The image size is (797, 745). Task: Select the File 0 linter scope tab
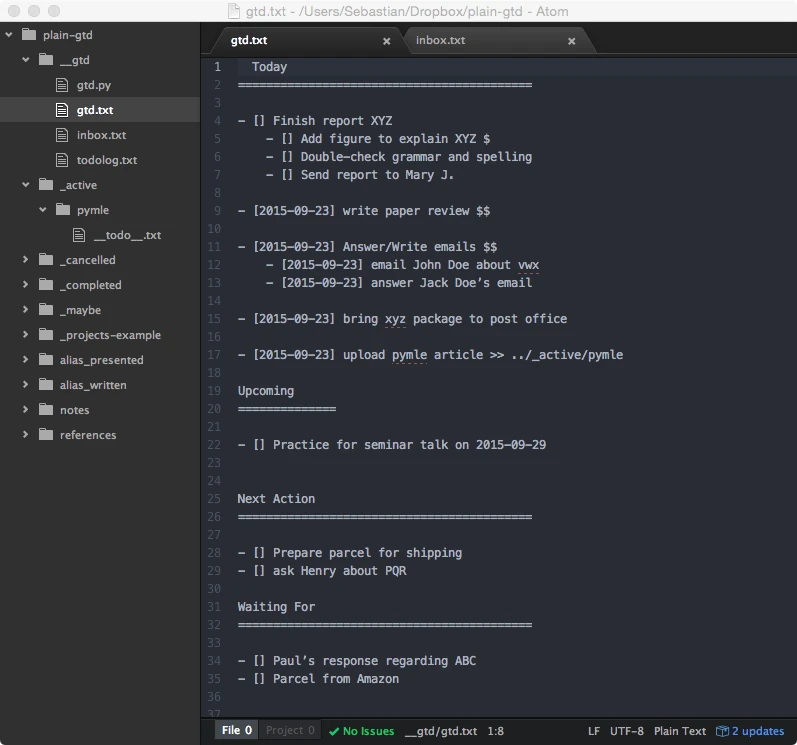pos(236,730)
